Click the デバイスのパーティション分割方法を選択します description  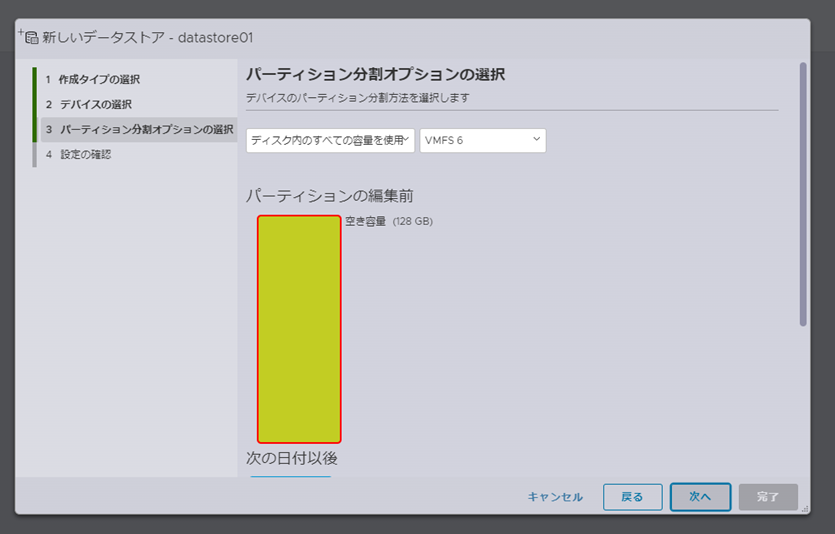pyautogui.click(x=358, y=98)
